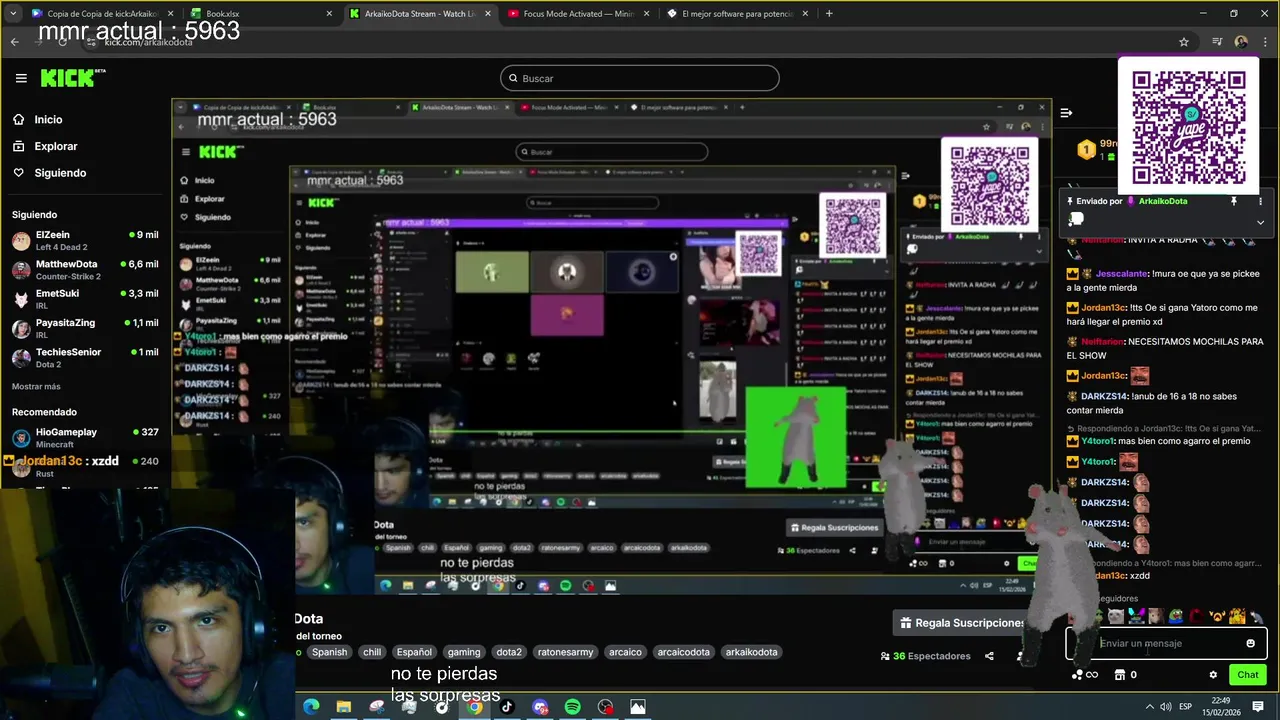Open the Chrome profile avatar

click(1241, 42)
